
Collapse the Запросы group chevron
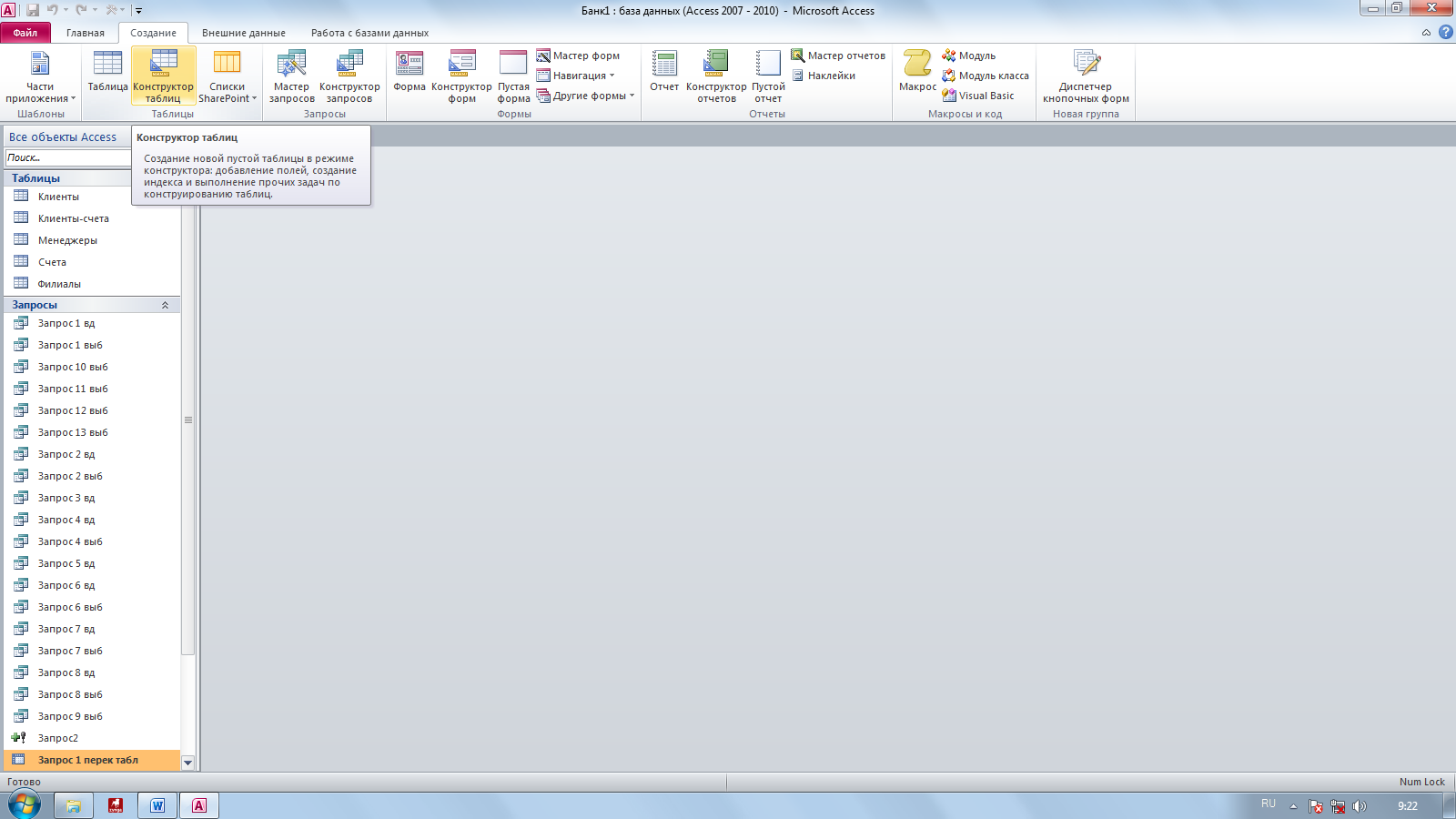click(165, 305)
